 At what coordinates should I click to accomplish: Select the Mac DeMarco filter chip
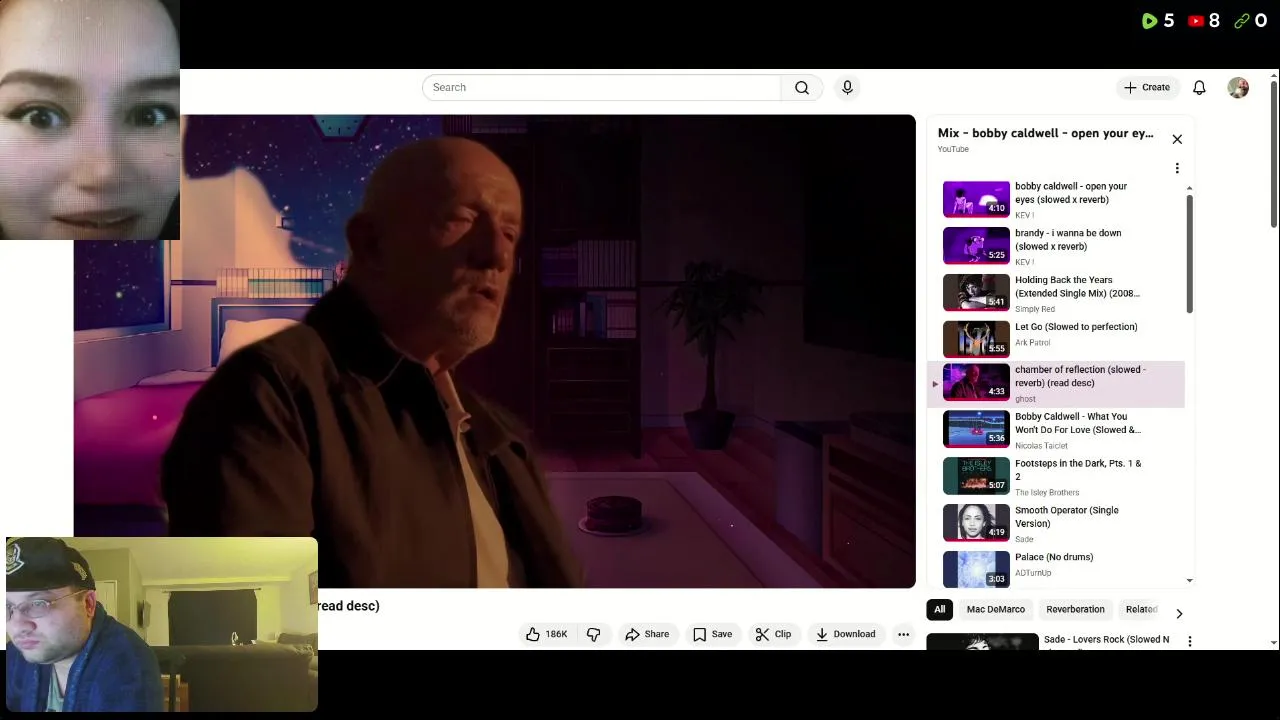click(x=995, y=609)
